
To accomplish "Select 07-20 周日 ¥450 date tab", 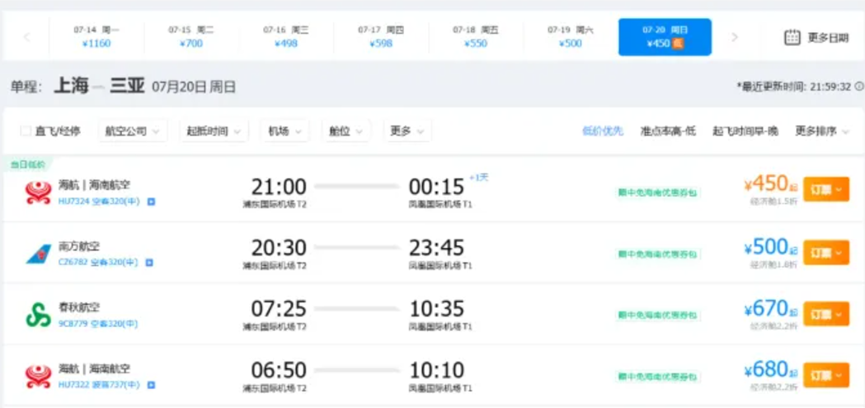I will coord(665,37).
